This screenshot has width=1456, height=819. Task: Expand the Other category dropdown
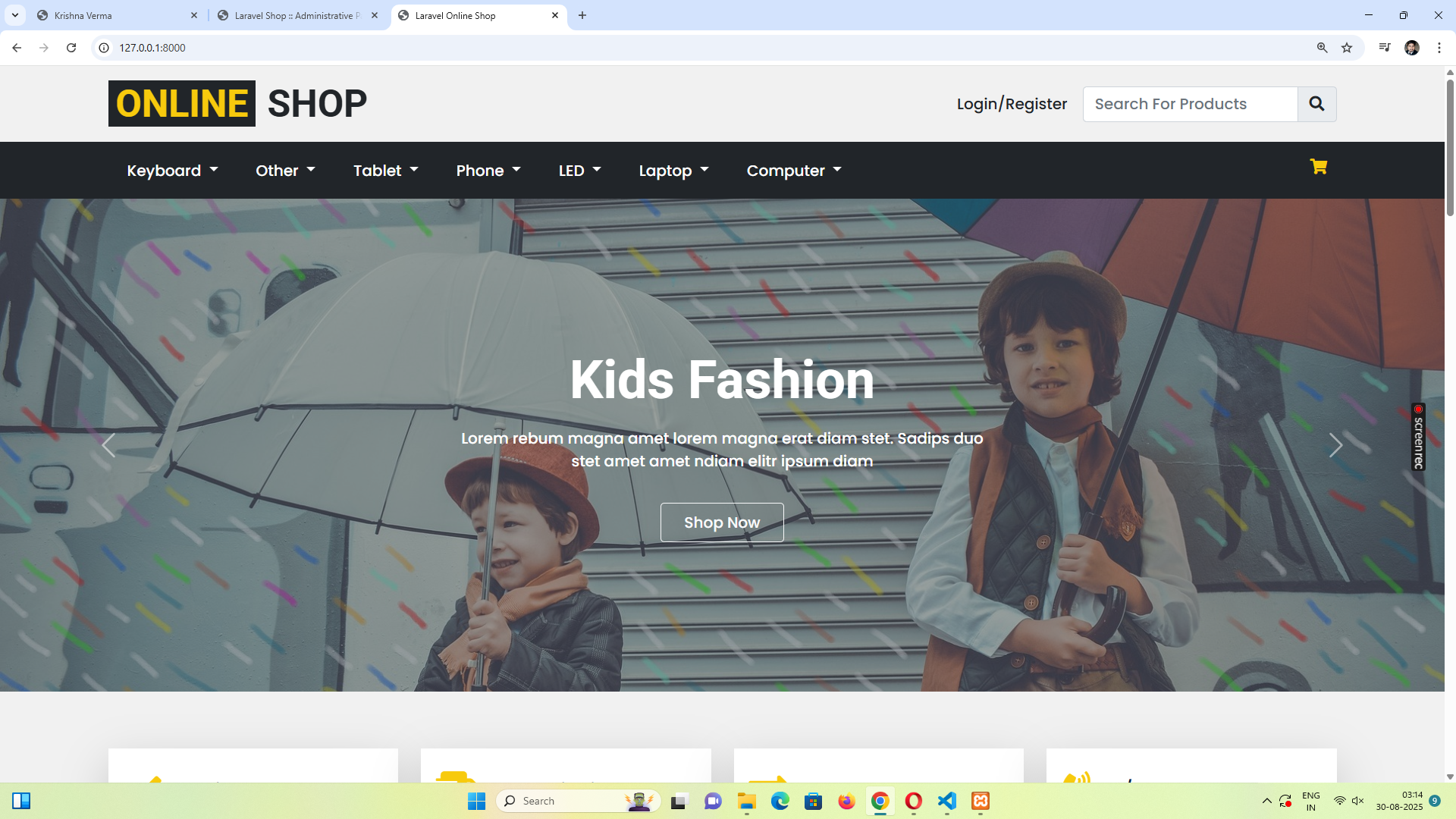[x=285, y=171]
